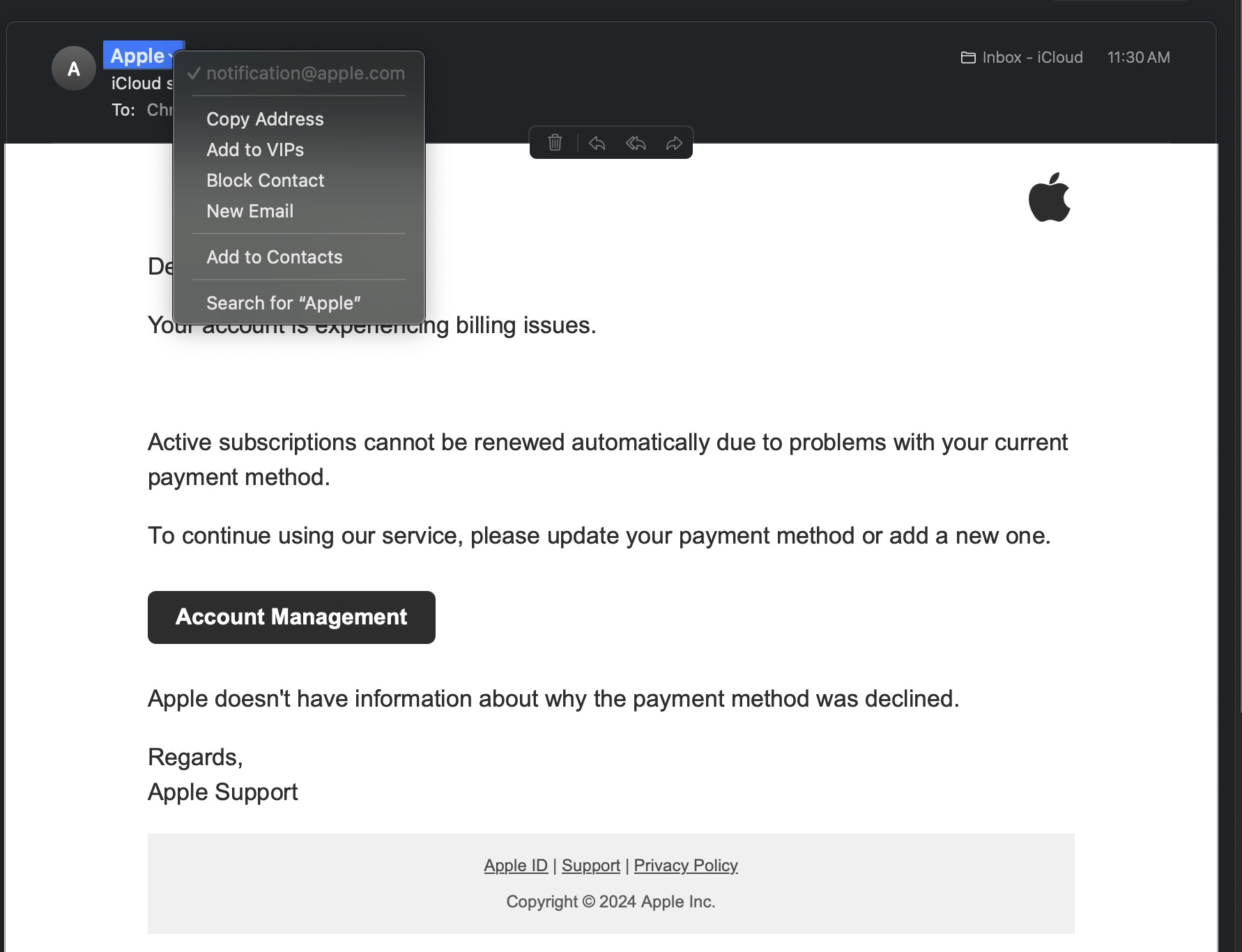Click the Apple logo in the email
This screenshot has width=1242, height=952.
(1050, 197)
